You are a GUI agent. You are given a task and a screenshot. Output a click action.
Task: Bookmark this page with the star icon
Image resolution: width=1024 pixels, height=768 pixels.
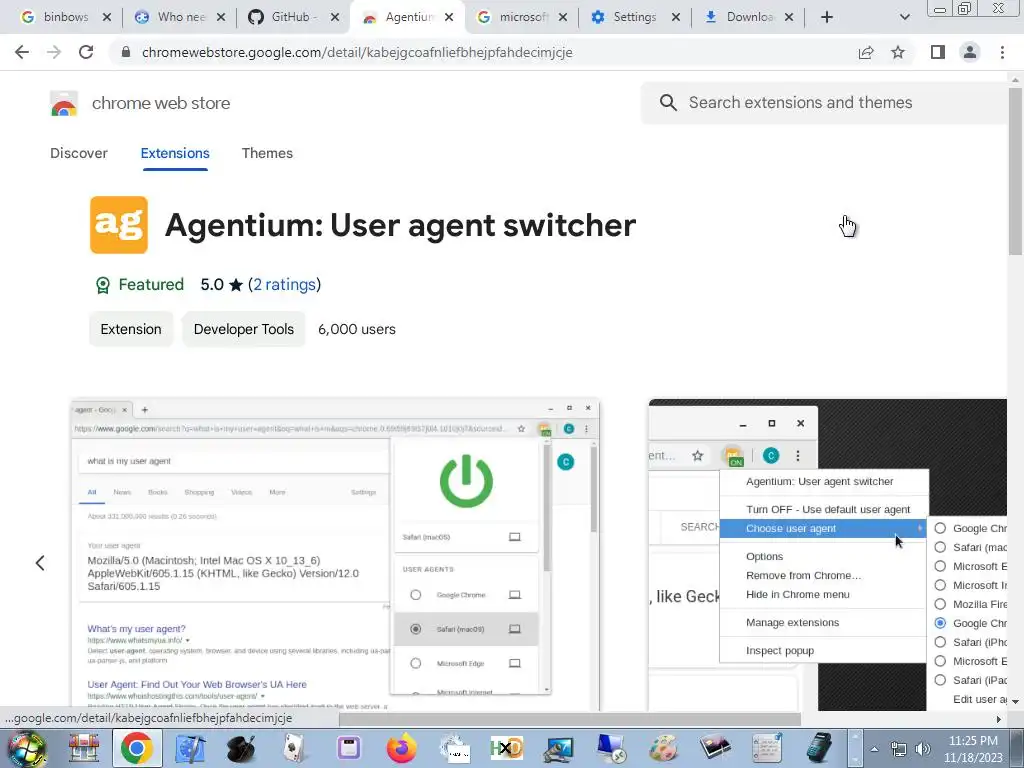coord(898,52)
